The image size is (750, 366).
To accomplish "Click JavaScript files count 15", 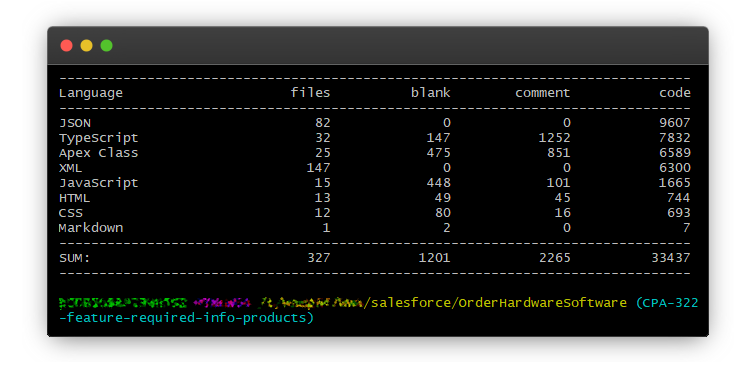I will pyautogui.click(x=323, y=183).
